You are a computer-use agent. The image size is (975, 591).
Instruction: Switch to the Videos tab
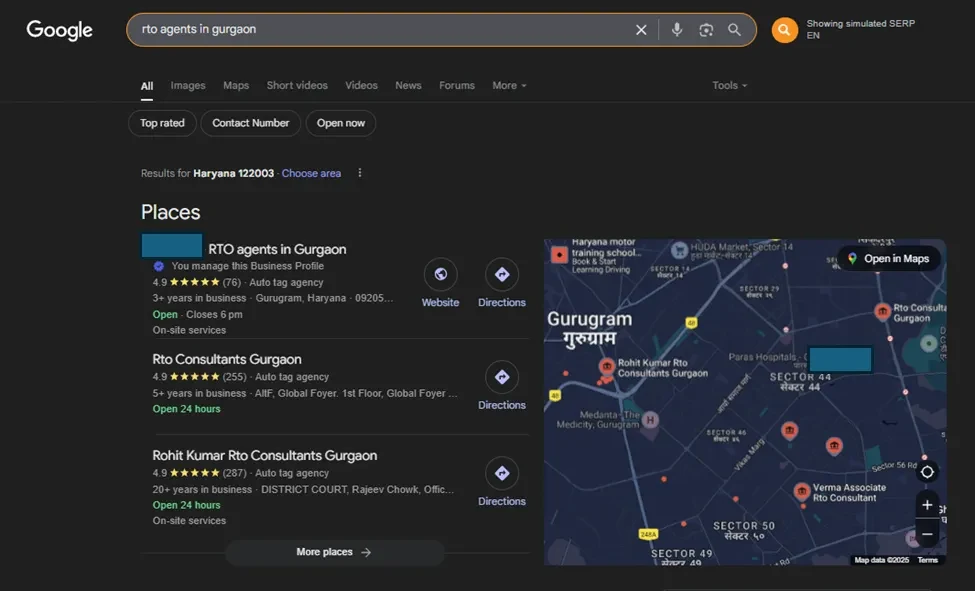(361, 85)
